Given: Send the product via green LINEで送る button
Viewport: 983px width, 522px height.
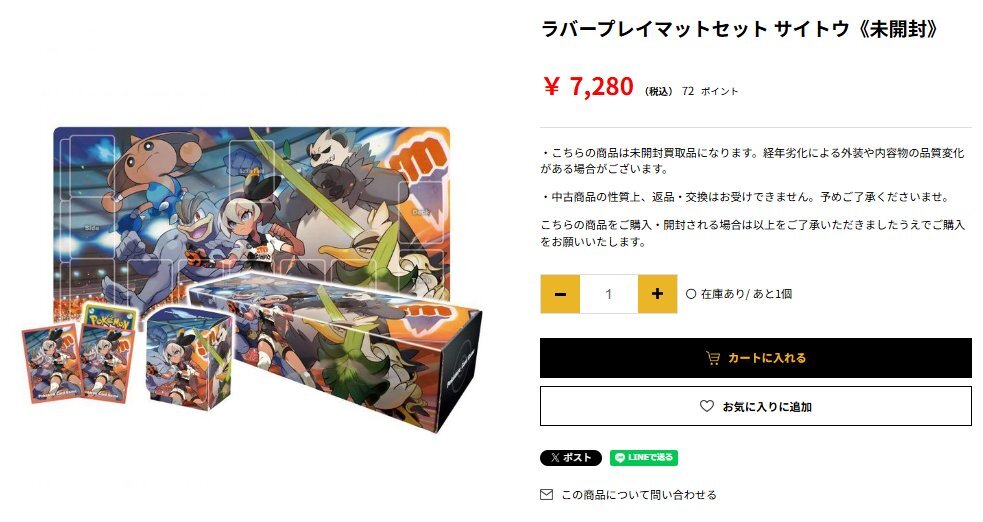Looking at the screenshot, I should 644,457.
